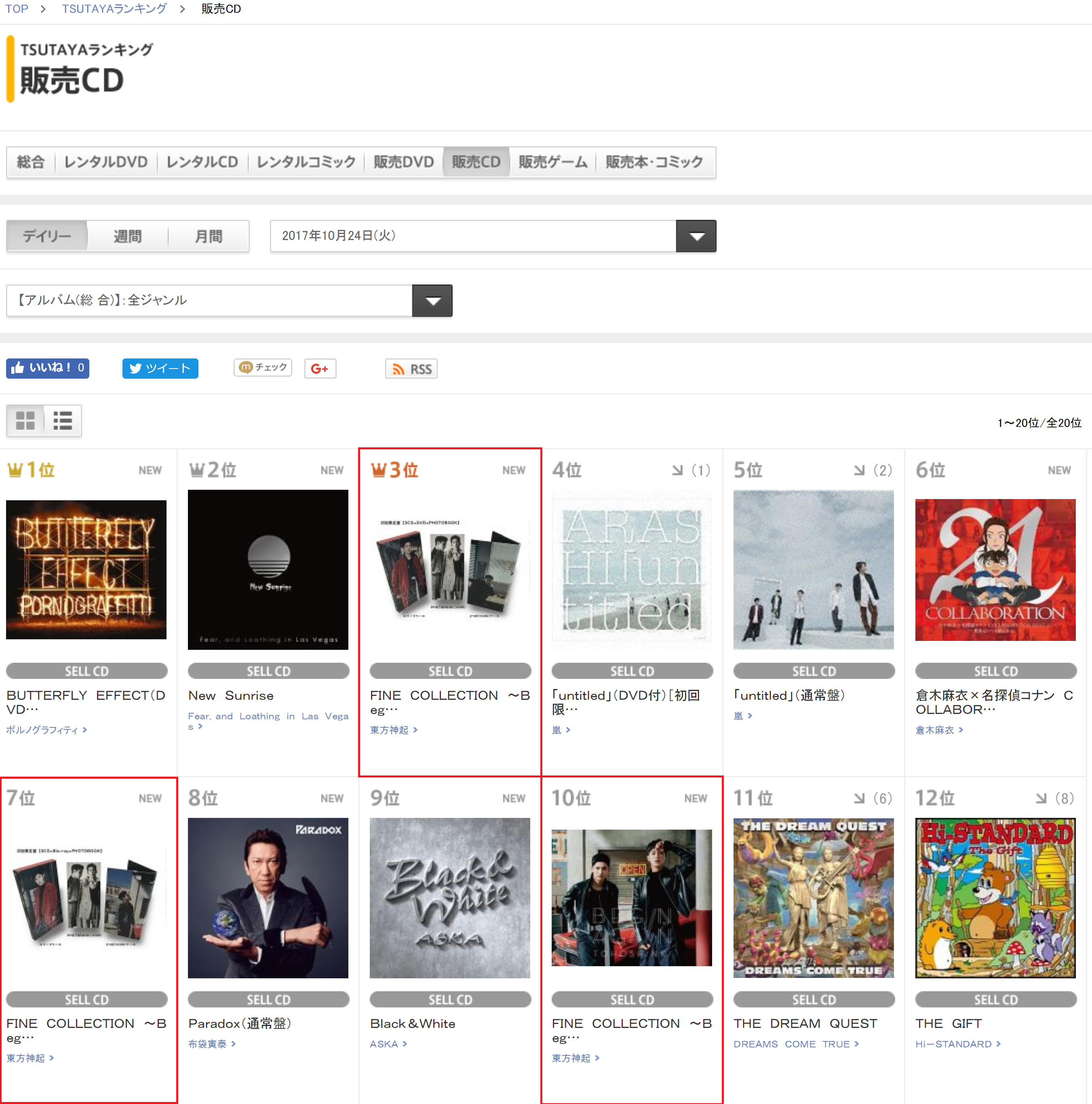Open the アルバム全ジャンル genre dropdown arrow
1092x1104 pixels.
coord(432,301)
